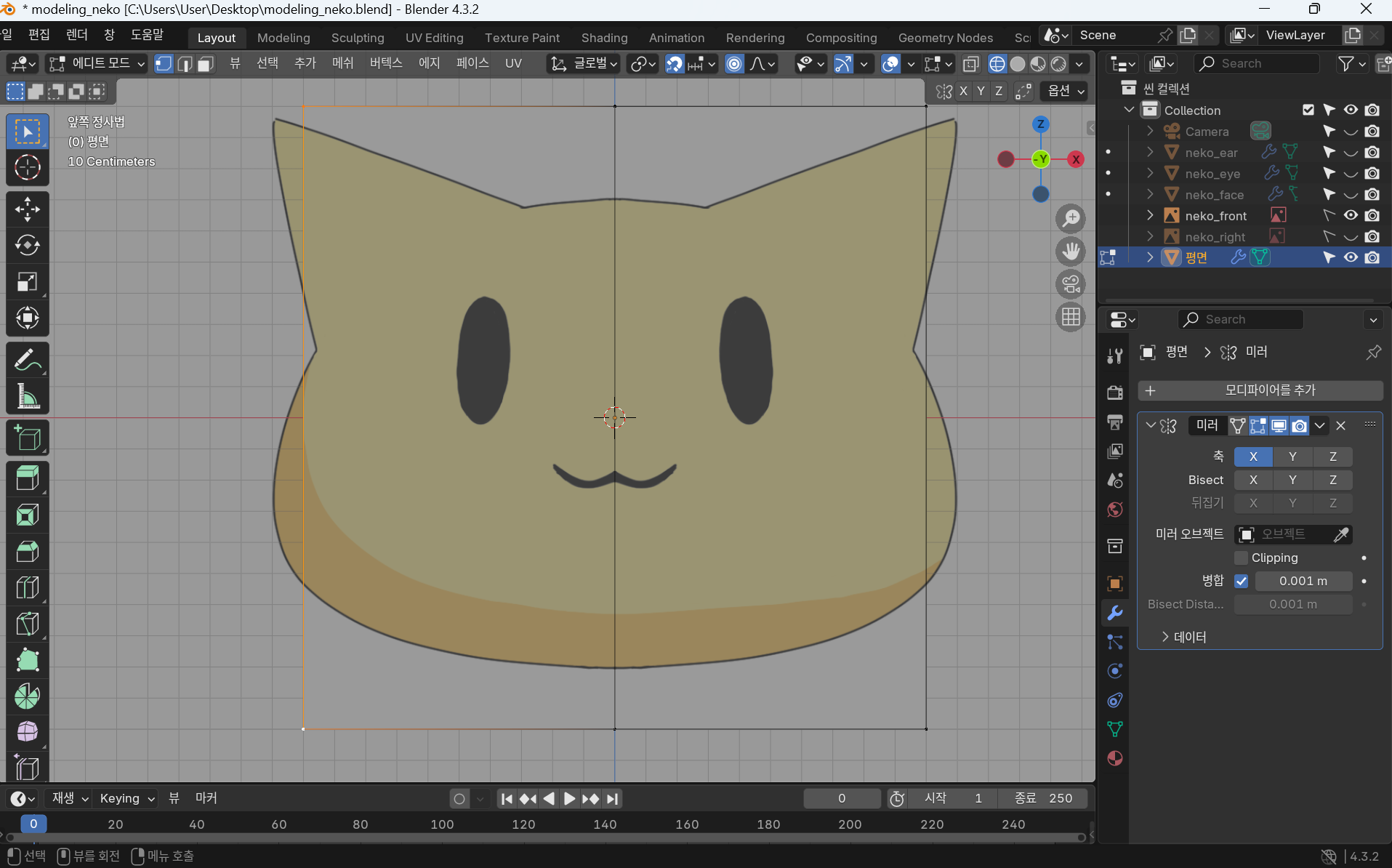Expand the neko_ear tree item
This screenshot has width=1392, height=868.
coord(1150,153)
